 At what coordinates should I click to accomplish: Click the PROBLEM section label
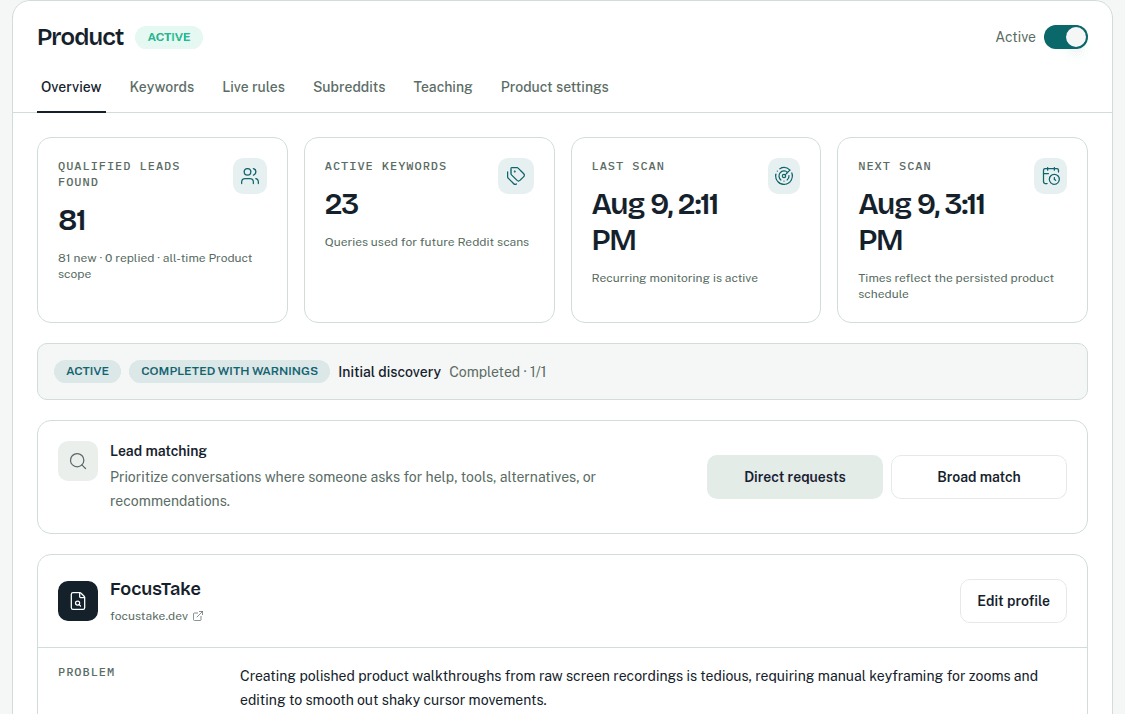tap(86, 672)
